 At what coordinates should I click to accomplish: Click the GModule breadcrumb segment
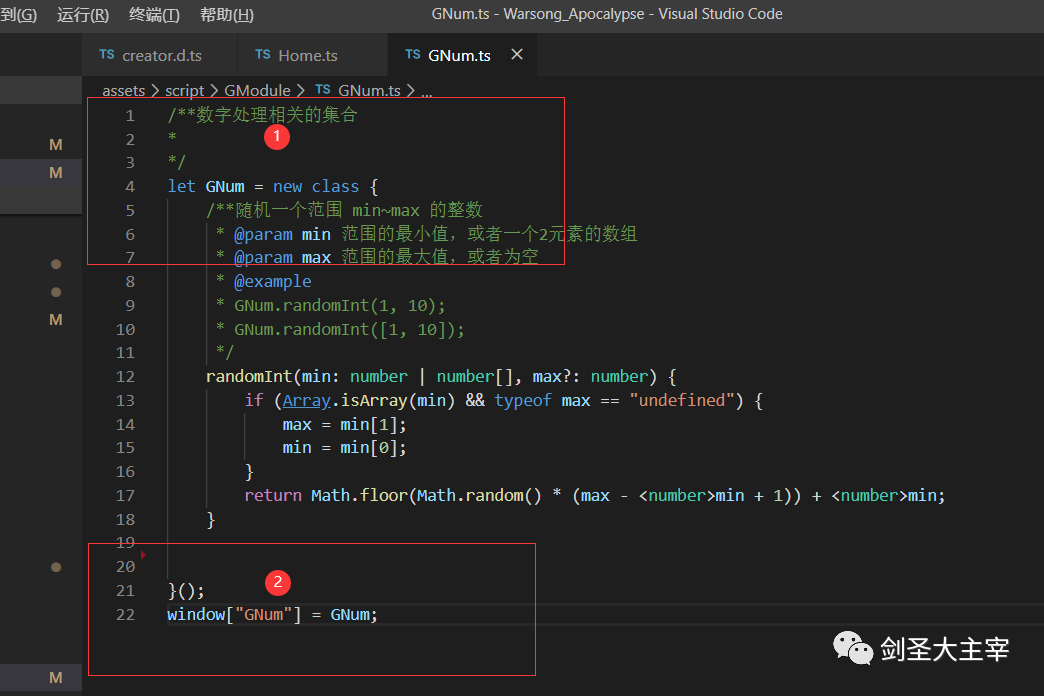tap(257, 90)
